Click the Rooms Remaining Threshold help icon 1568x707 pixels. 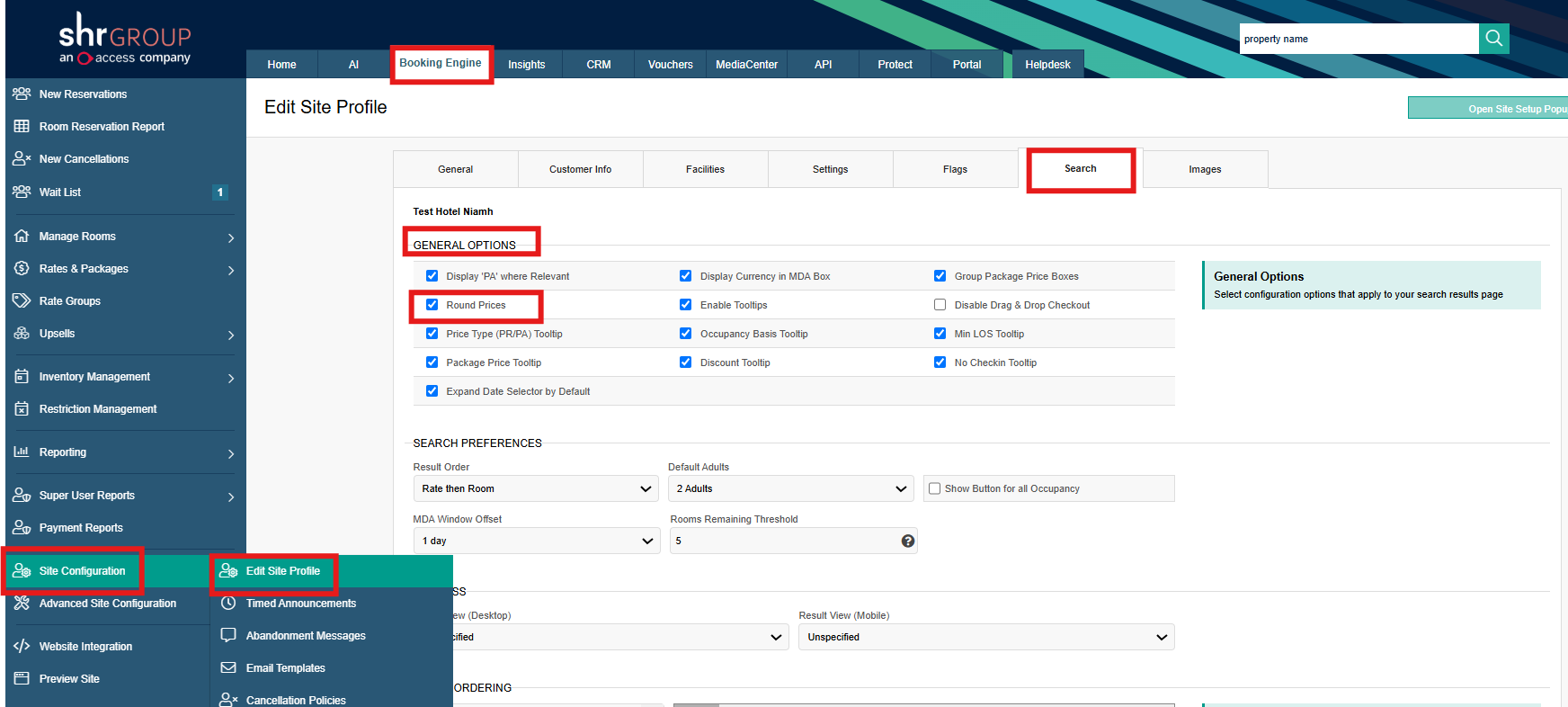point(907,541)
